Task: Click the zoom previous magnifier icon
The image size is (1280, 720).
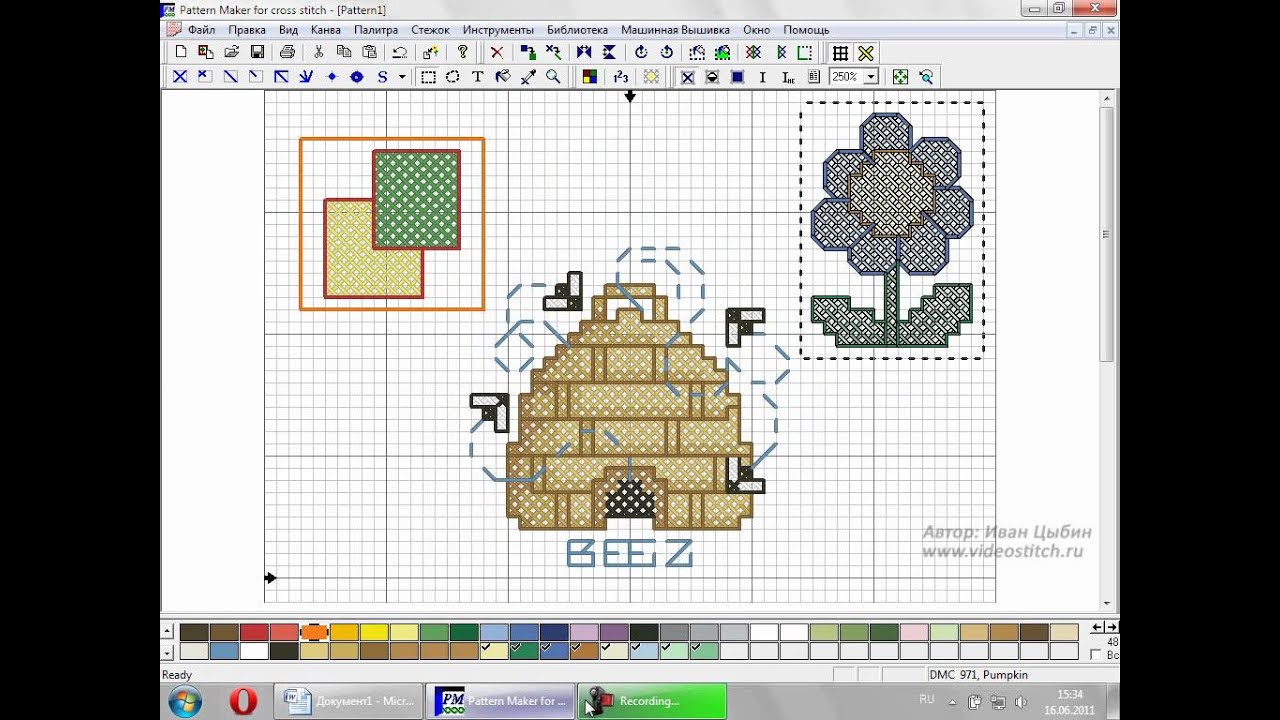Action: tap(926, 77)
